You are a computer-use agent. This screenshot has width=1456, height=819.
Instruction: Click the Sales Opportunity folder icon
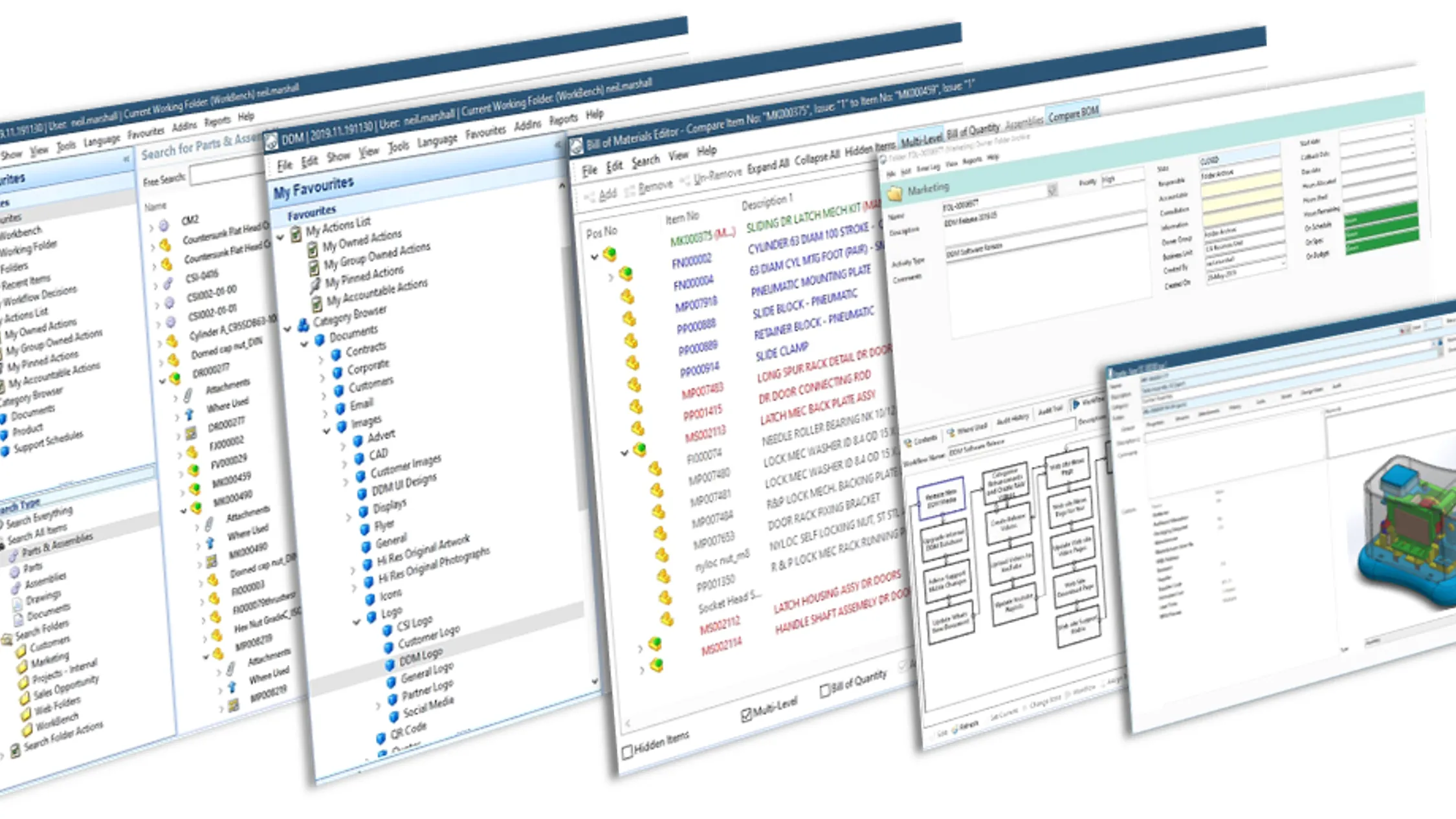click(x=25, y=698)
